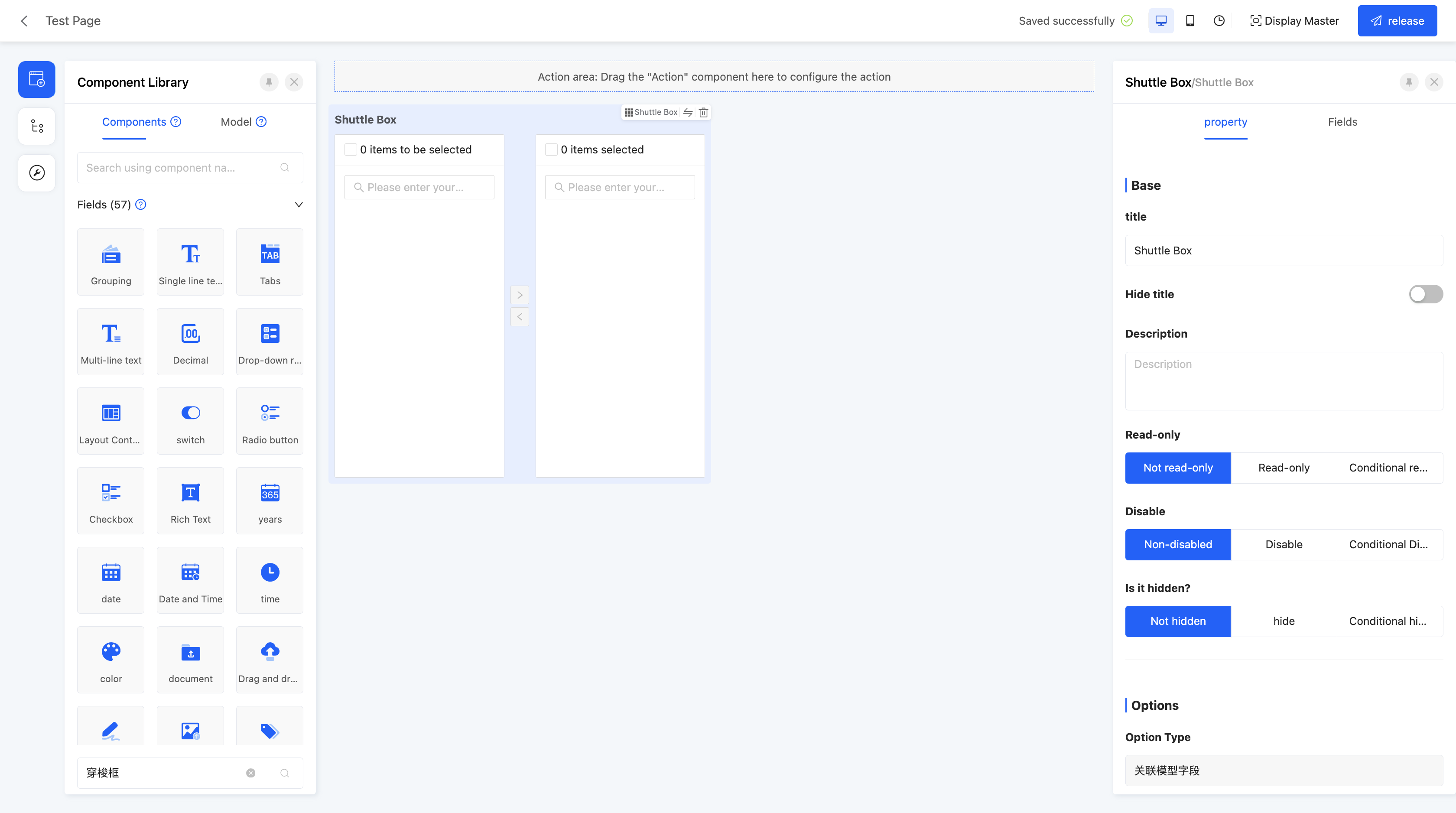Open the history clock icon
1456x813 pixels.
[1219, 21]
